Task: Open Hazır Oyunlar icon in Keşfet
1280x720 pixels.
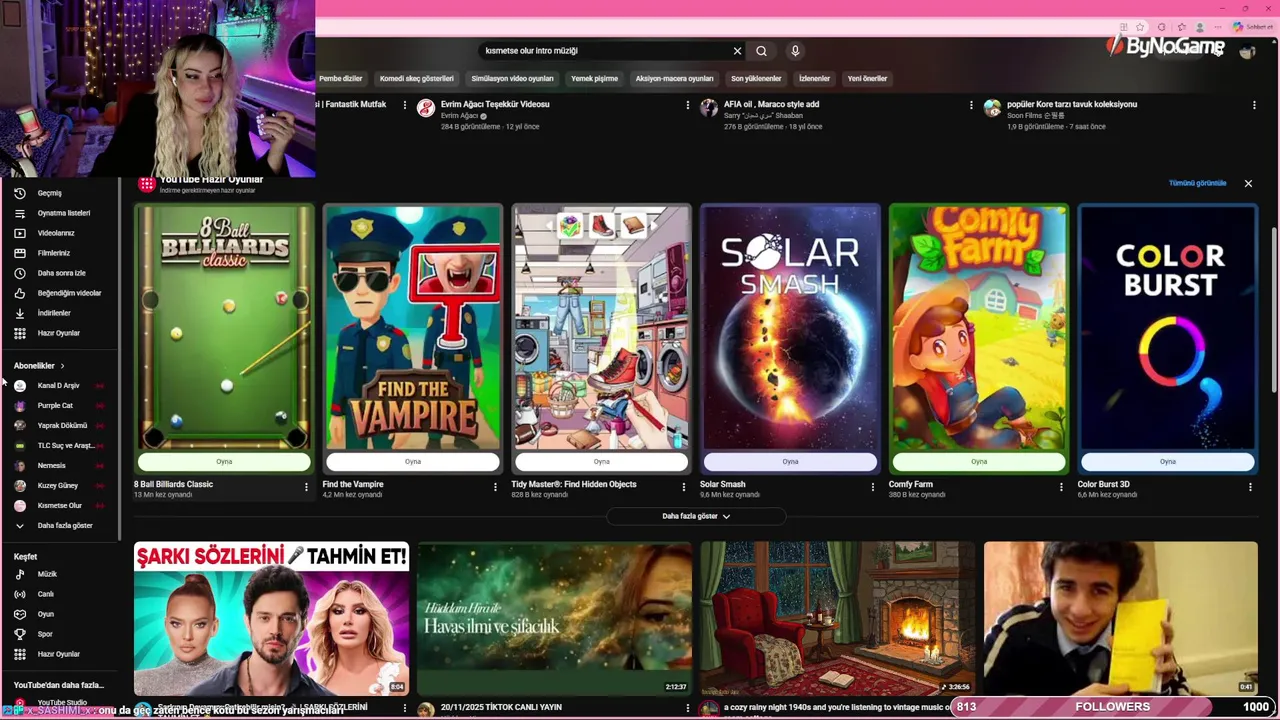Action: coord(19,654)
